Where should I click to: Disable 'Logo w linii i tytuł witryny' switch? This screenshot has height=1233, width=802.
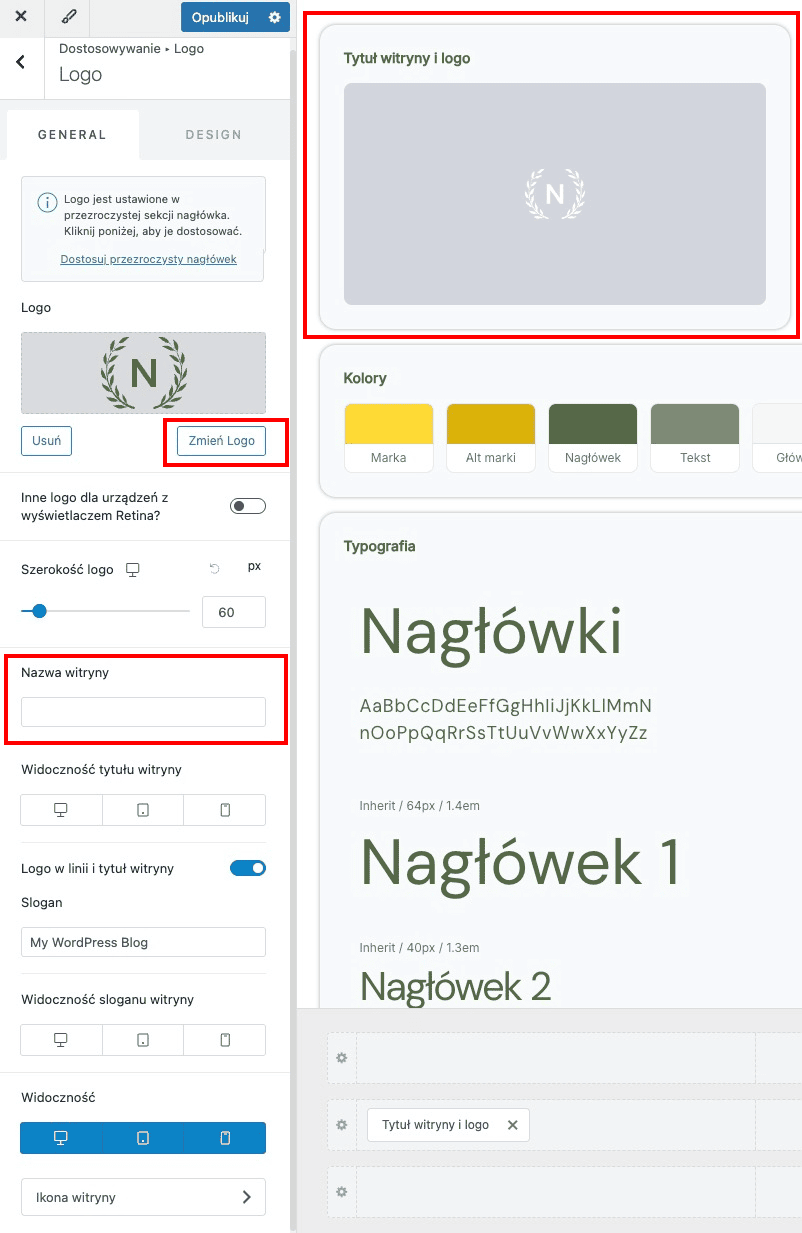[x=247, y=868]
